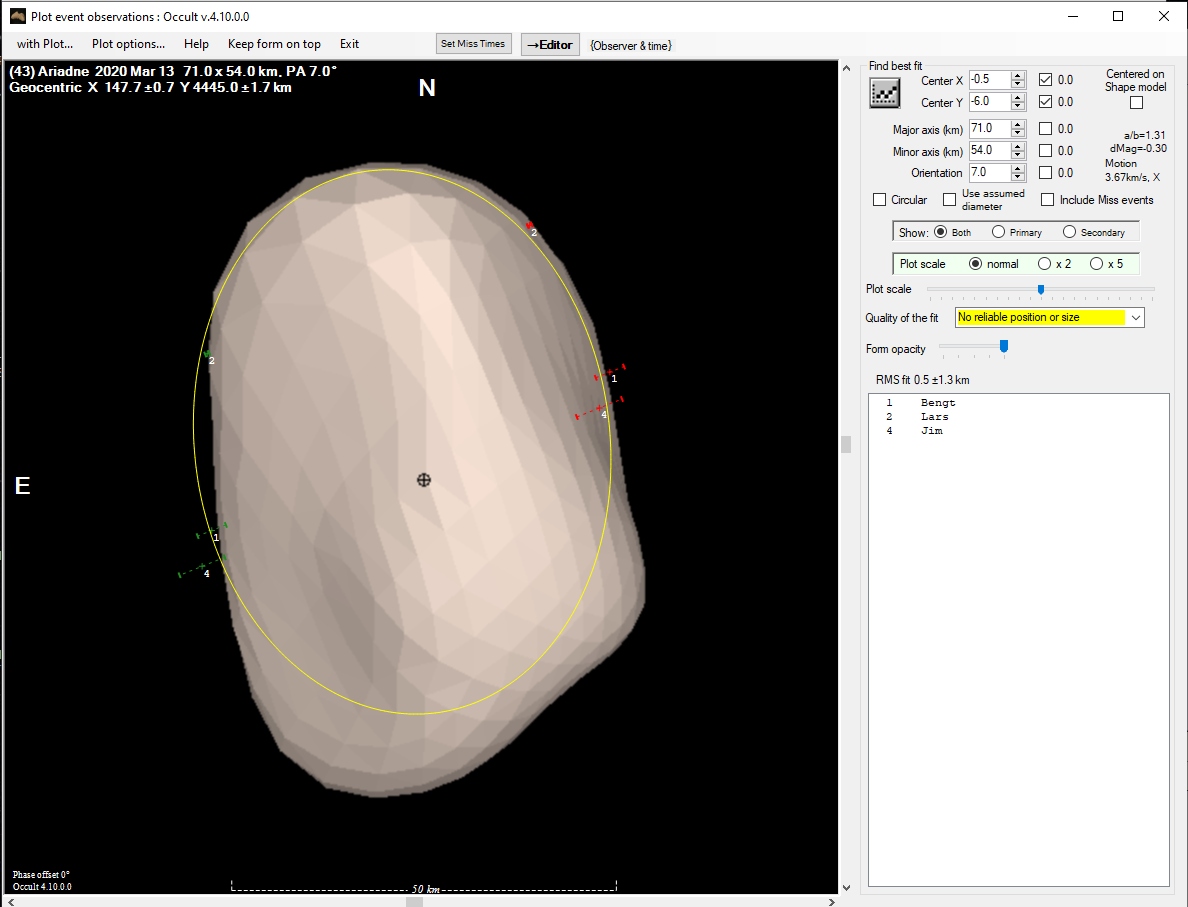The height and width of the screenshot is (907, 1188).
Task: Click the Minor axis input field
Action: pos(989,151)
